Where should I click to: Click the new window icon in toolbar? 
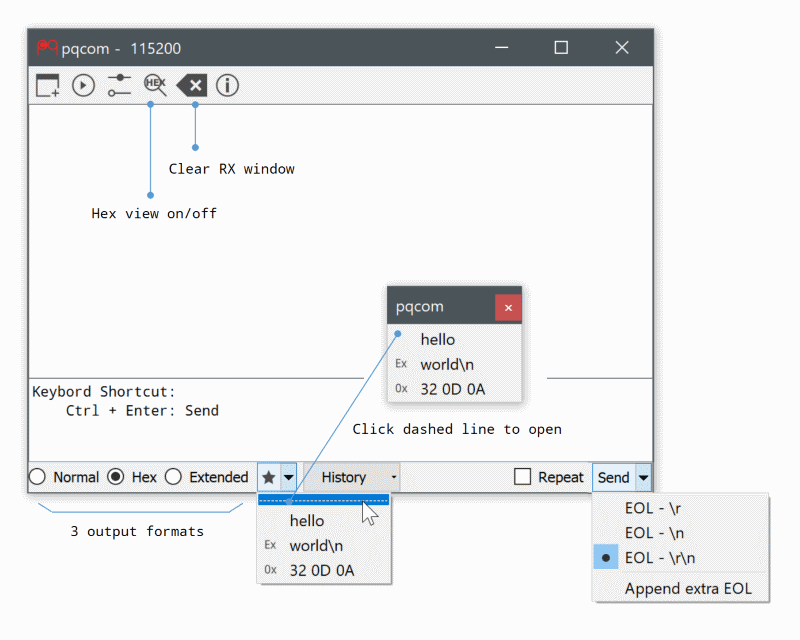click(47, 85)
